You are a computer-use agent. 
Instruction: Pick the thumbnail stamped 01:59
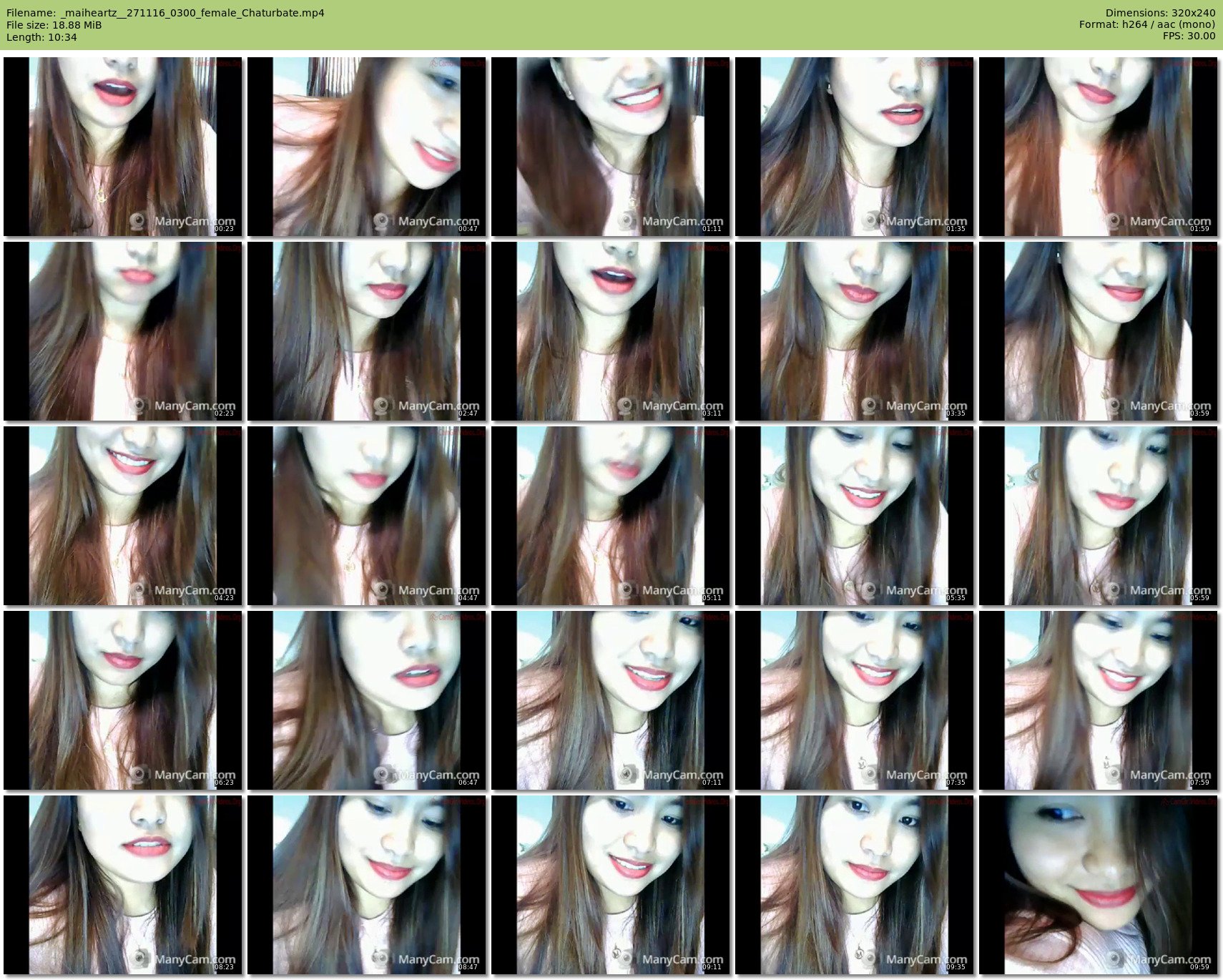1099,147
